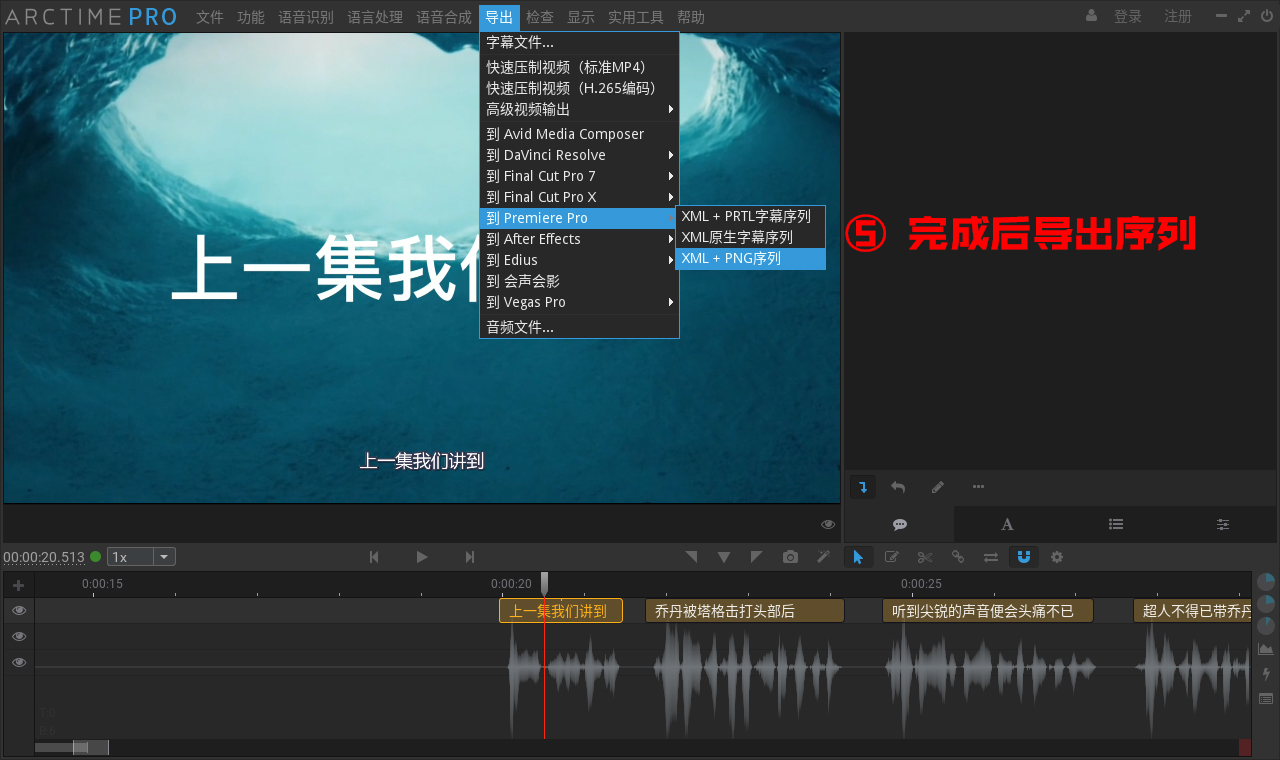1280x760 pixels.
Task: Select the magic wand icon near playback controls
Action: click(x=823, y=556)
